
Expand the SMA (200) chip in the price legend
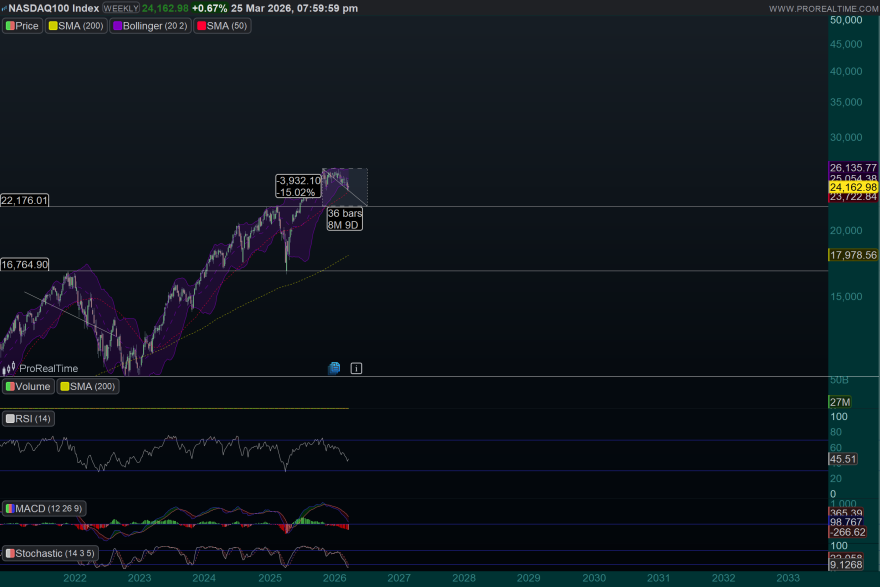(76, 26)
